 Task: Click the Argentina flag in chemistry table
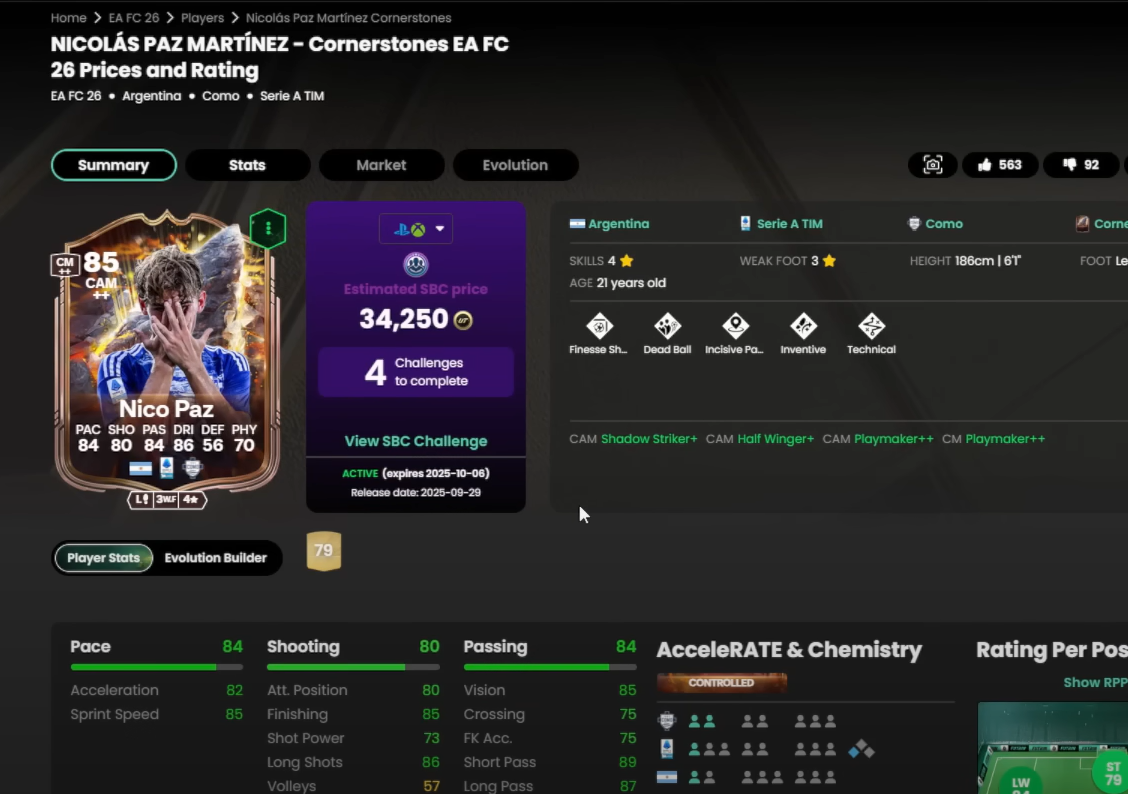(x=667, y=777)
